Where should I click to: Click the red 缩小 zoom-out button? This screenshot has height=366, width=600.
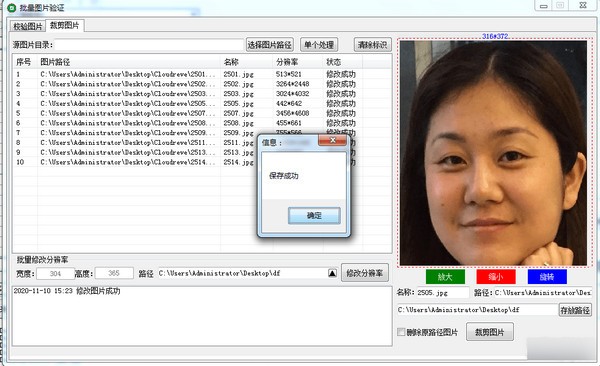click(496, 277)
